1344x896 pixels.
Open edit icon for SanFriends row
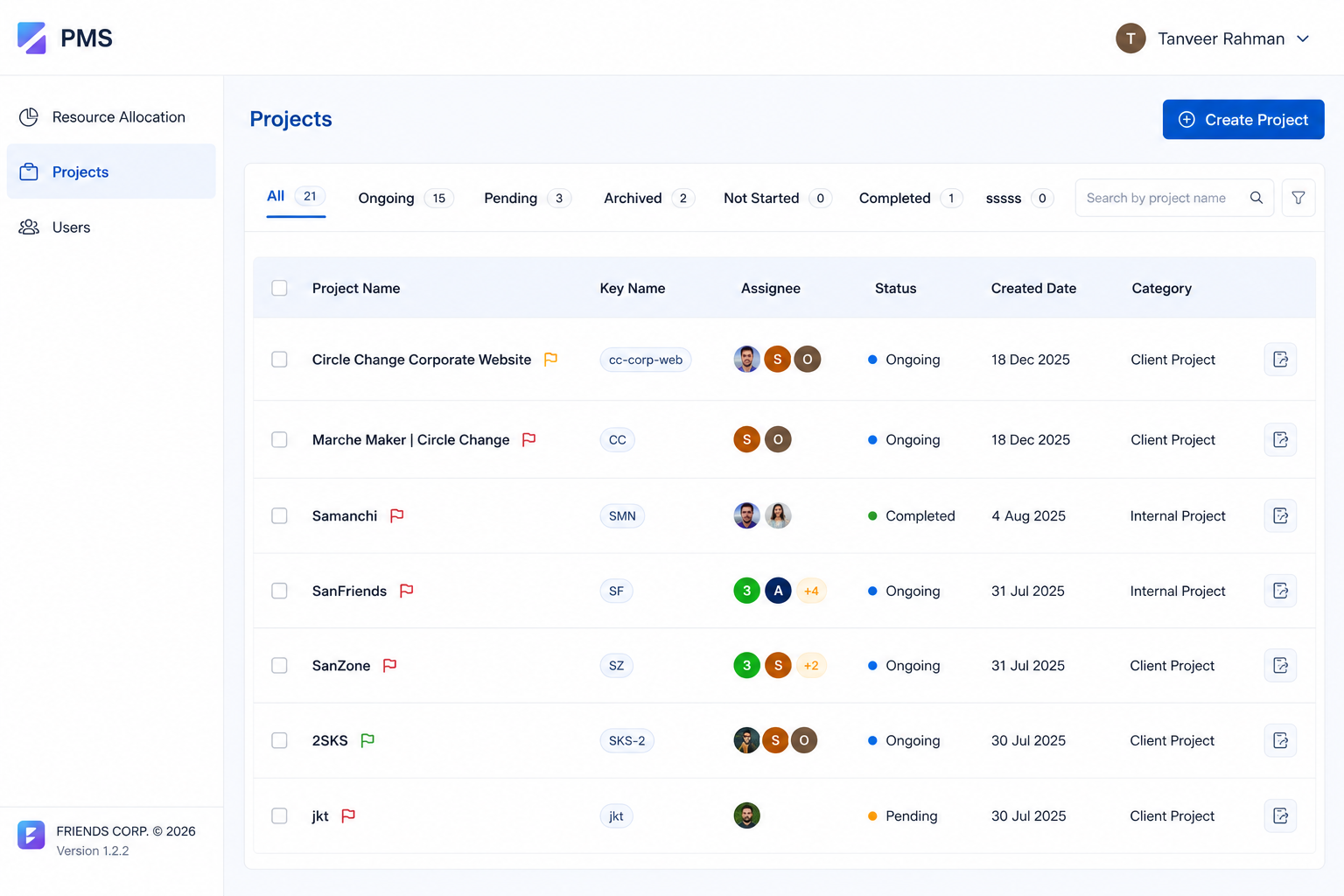(1280, 591)
